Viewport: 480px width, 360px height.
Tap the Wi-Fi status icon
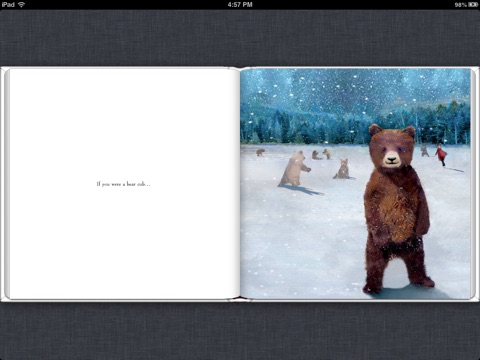point(22,5)
